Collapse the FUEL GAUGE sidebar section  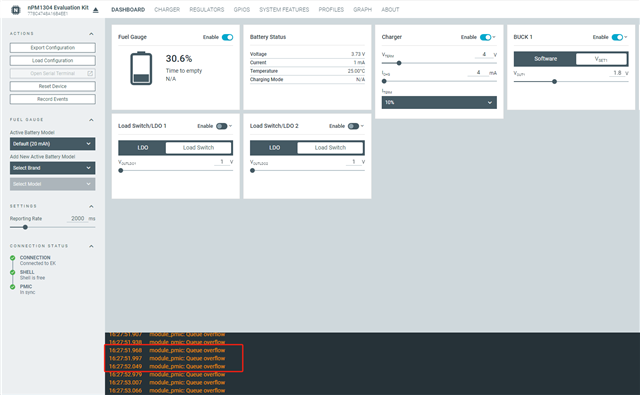(x=91, y=120)
